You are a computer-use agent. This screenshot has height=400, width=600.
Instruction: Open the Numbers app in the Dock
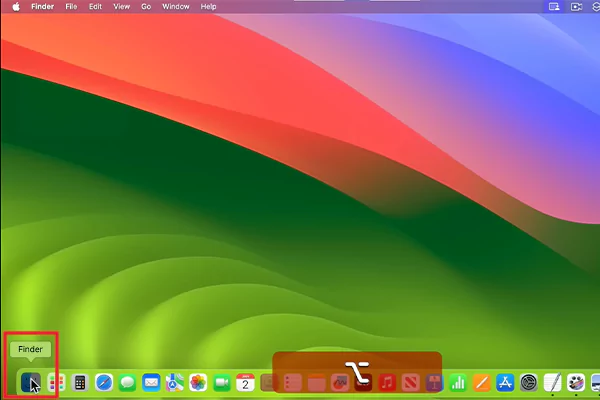click(x=458, y=382)
